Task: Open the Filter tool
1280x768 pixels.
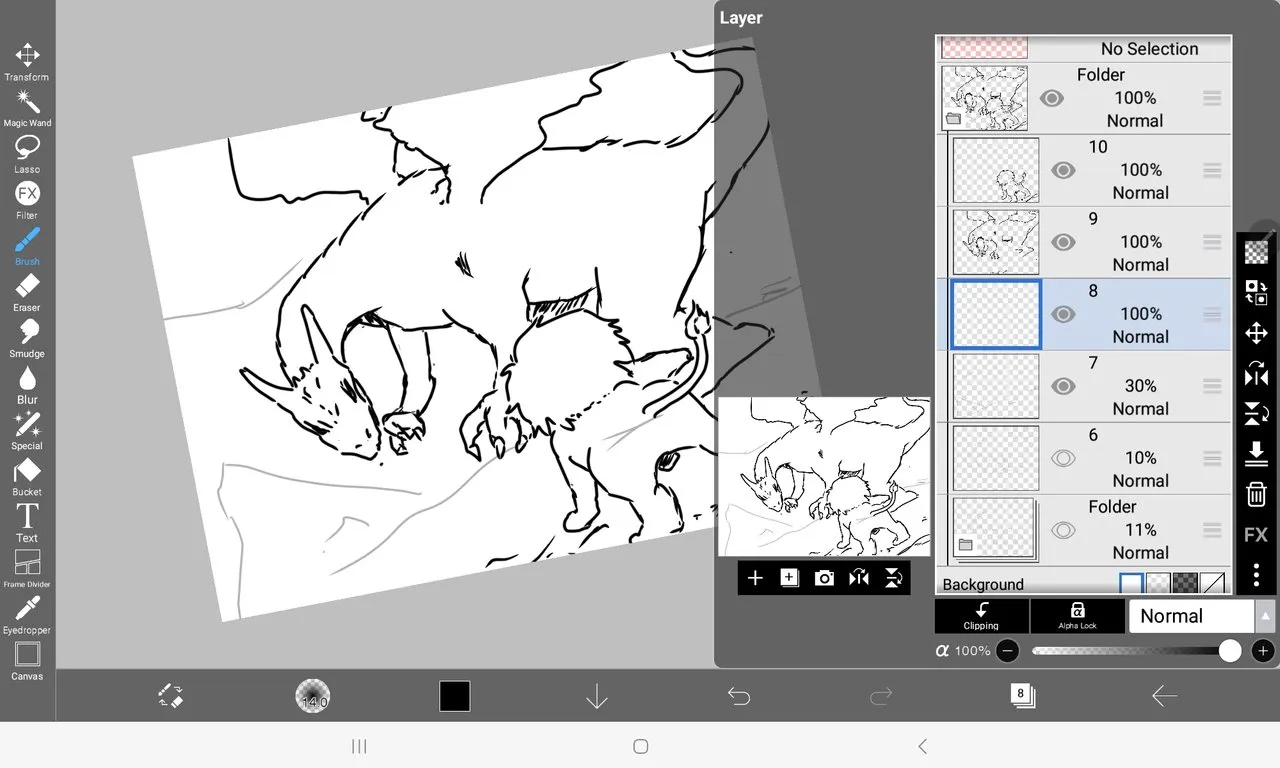Action: pyautogui.click(x=27, y=201)
